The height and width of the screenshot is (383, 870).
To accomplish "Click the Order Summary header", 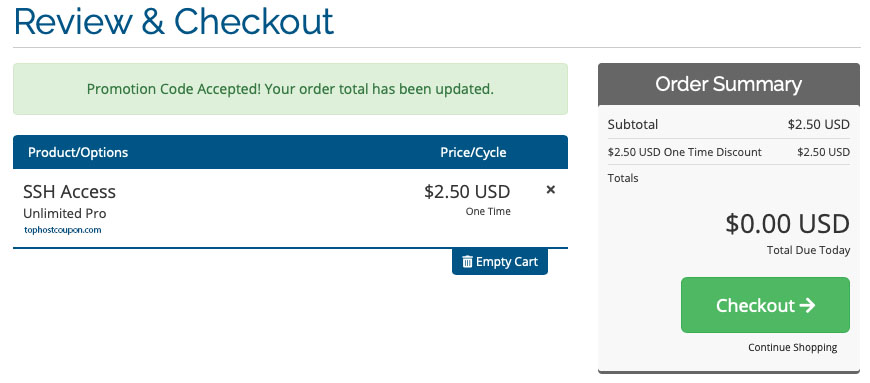I will (x=729, y=84).
